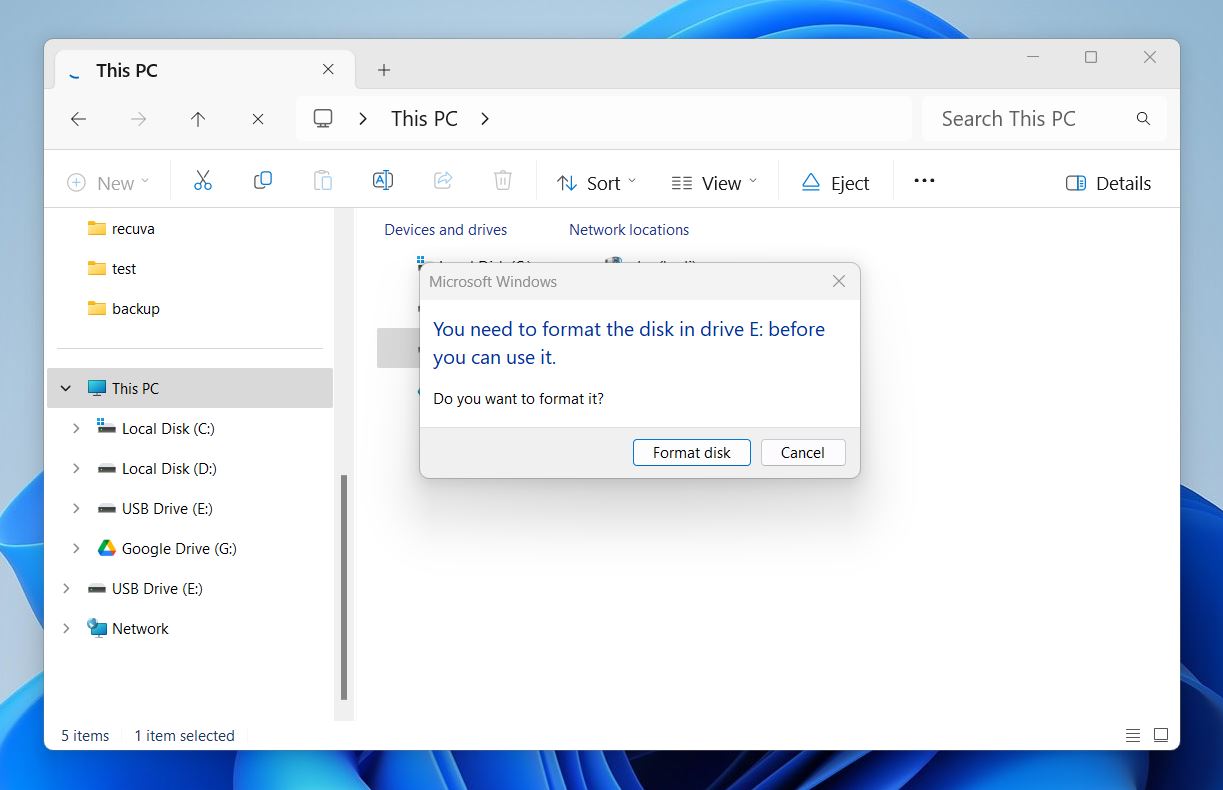
Task: Toggle the Details pane button
Action: coord(1108,183)
